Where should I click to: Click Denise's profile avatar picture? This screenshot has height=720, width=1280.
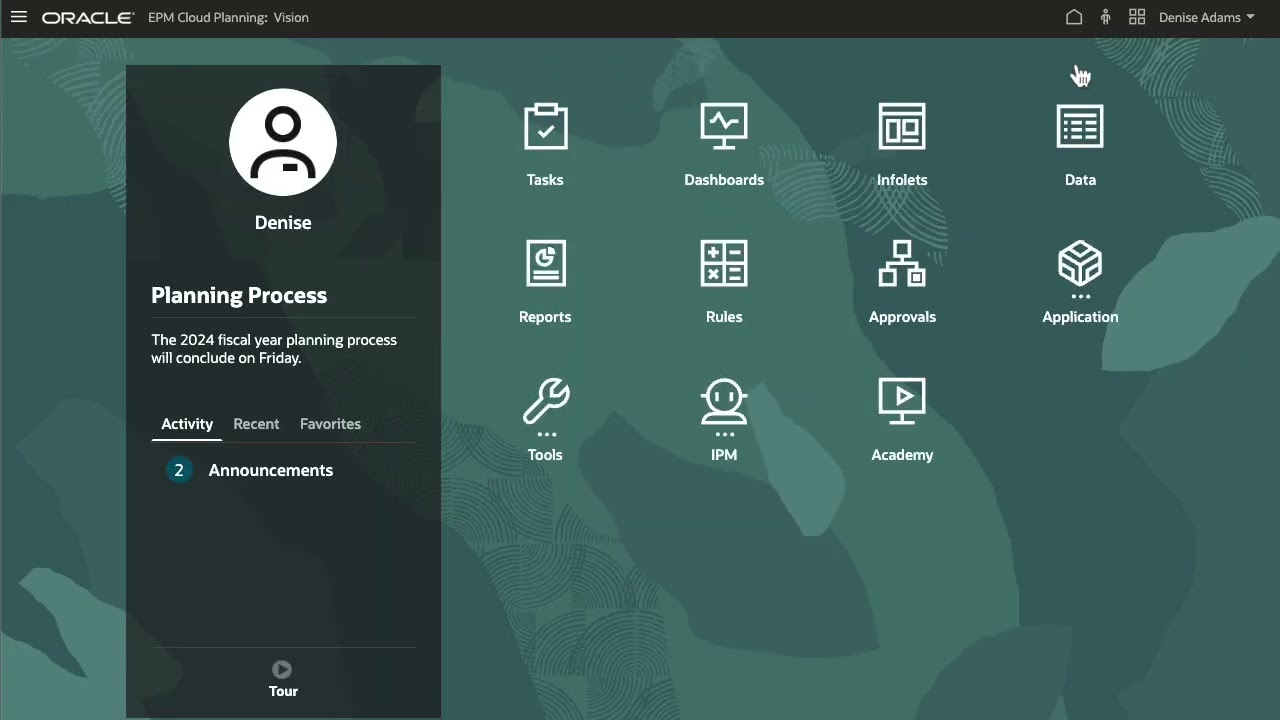[283, 142]
